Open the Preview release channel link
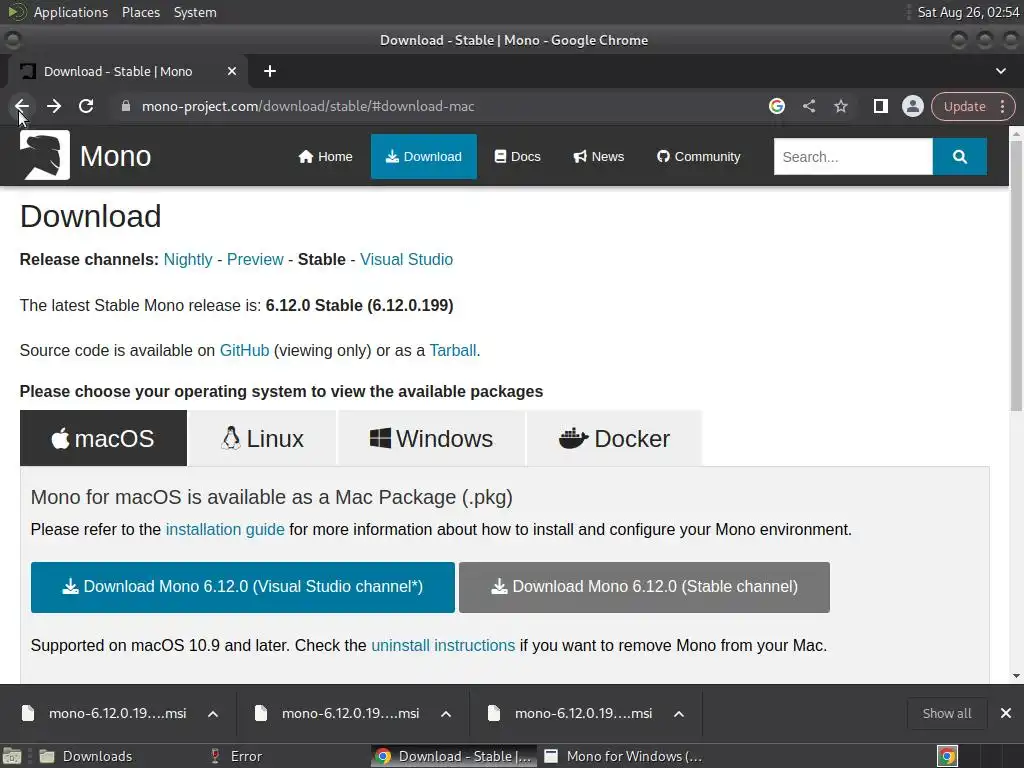 pos(255,259)
